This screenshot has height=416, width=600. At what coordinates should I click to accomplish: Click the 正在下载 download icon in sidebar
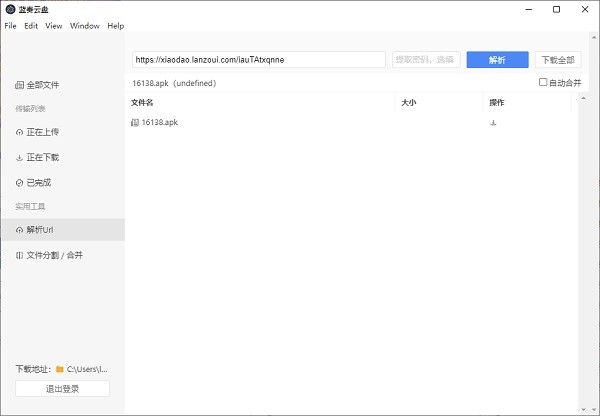tap(19, 158)
